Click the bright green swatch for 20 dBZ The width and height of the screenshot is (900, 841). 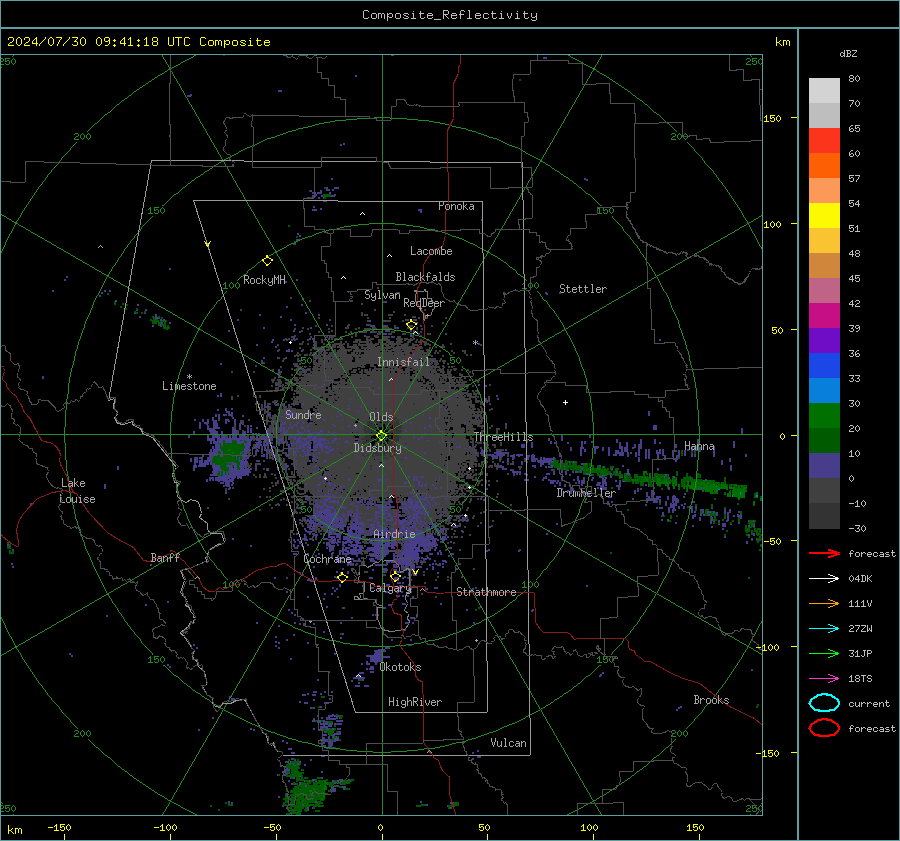point(824,415)
